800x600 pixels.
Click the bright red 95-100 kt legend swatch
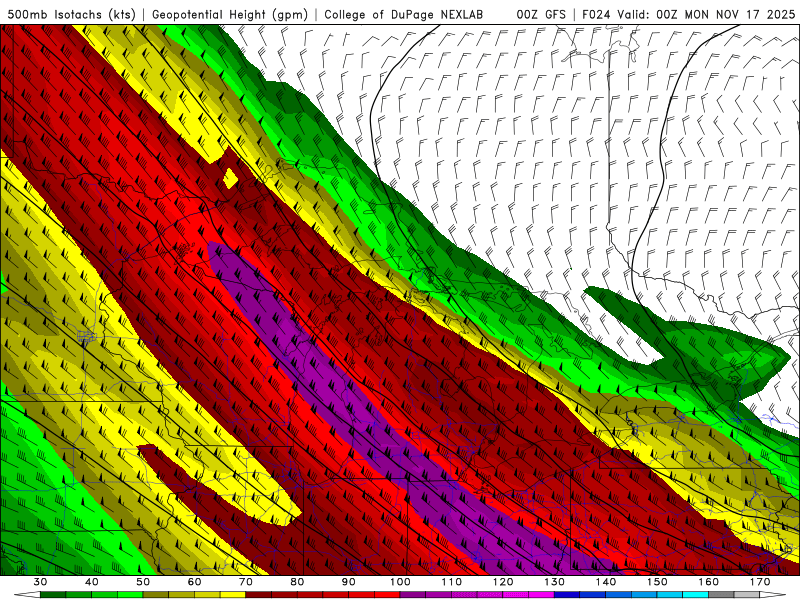point(387,595)
